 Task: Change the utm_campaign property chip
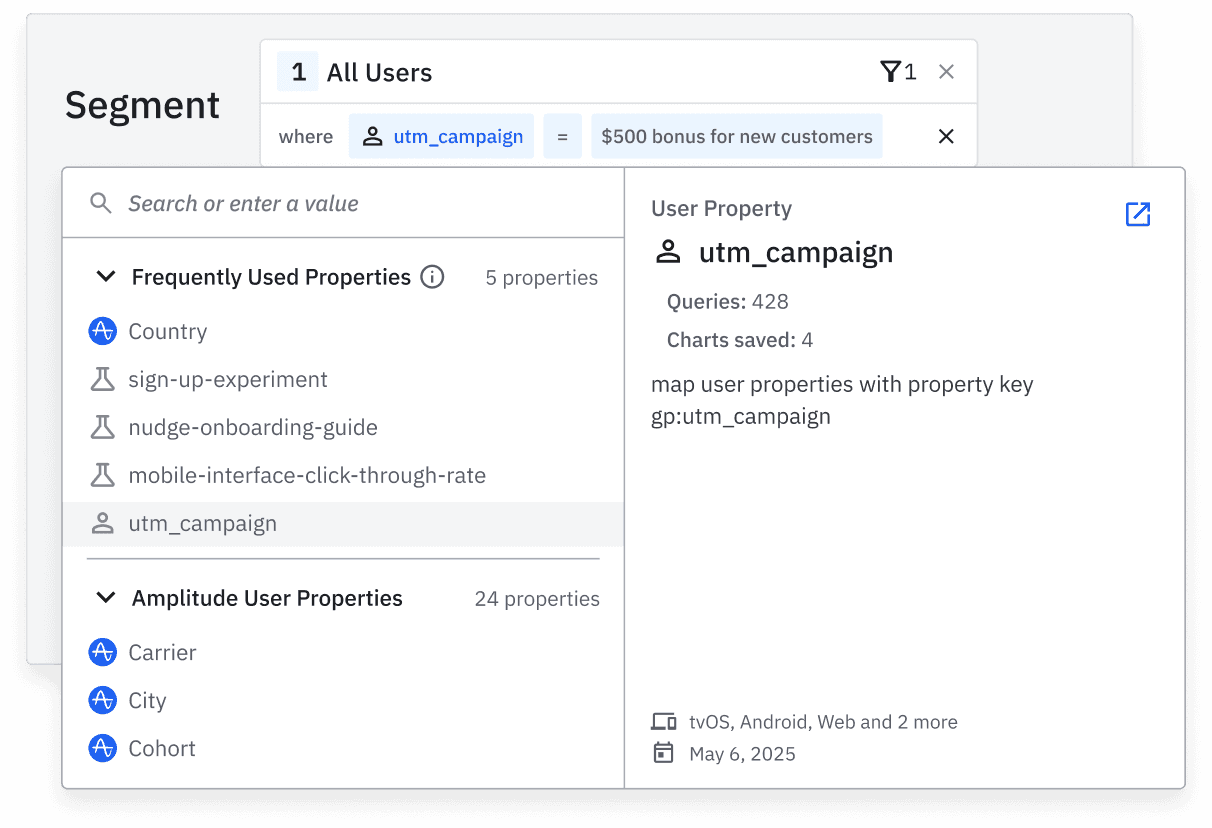coord(441,136)
